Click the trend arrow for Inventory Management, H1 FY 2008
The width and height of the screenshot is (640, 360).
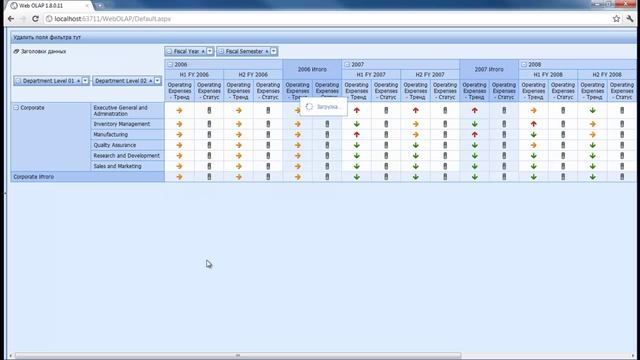click(533, 124)
